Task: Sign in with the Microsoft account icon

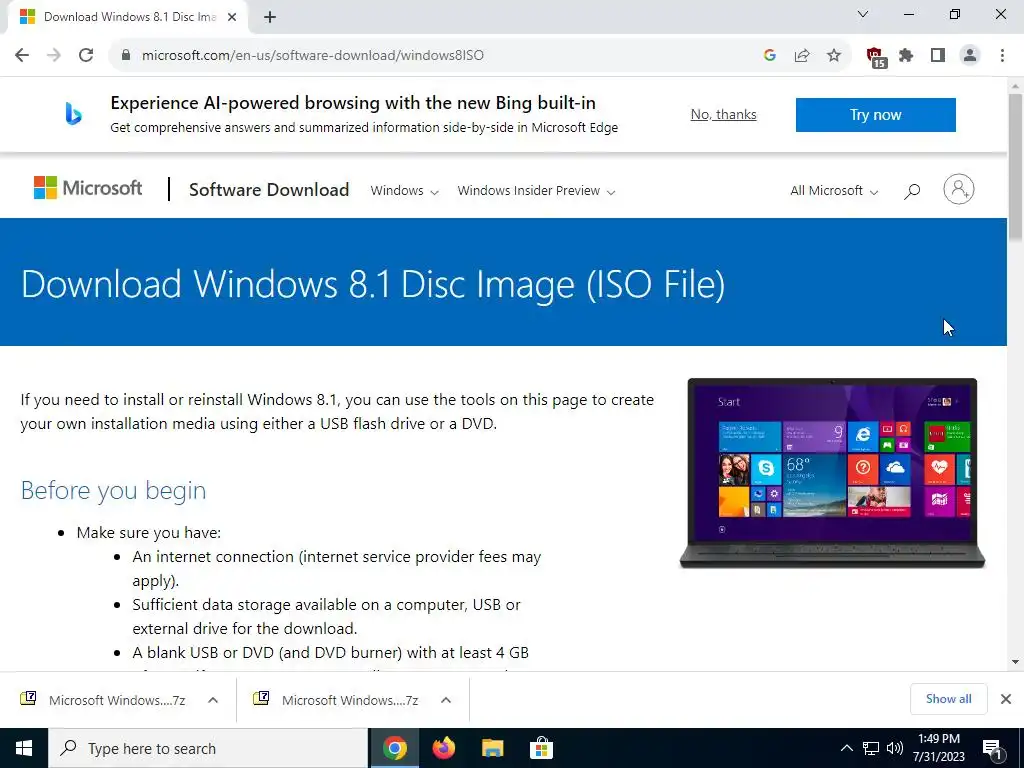Action: pos(959,189)
